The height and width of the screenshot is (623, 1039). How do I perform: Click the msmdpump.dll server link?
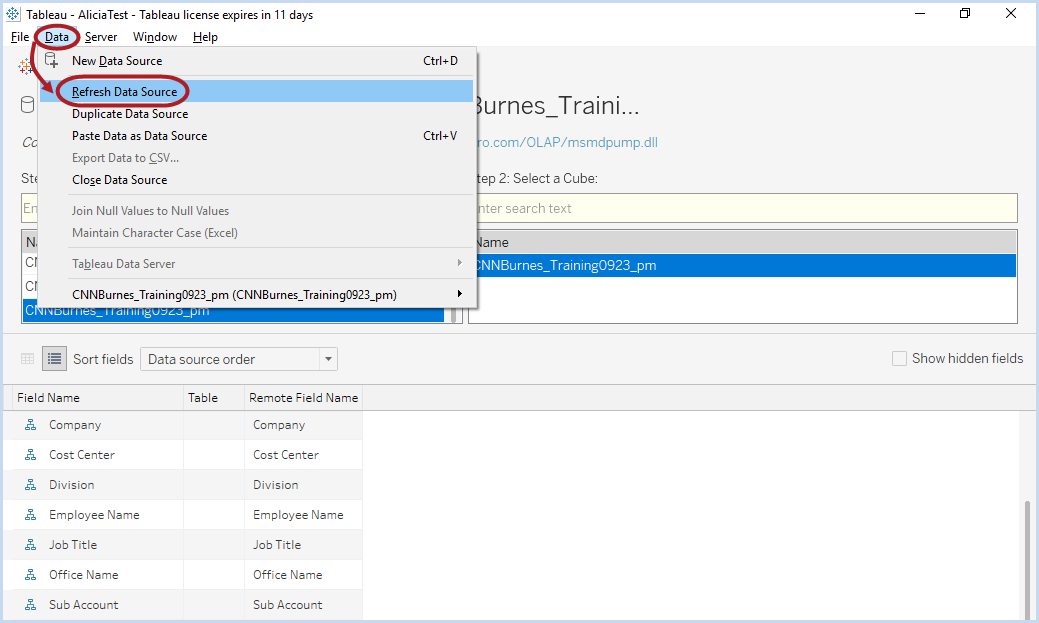(x=568, y=142)
